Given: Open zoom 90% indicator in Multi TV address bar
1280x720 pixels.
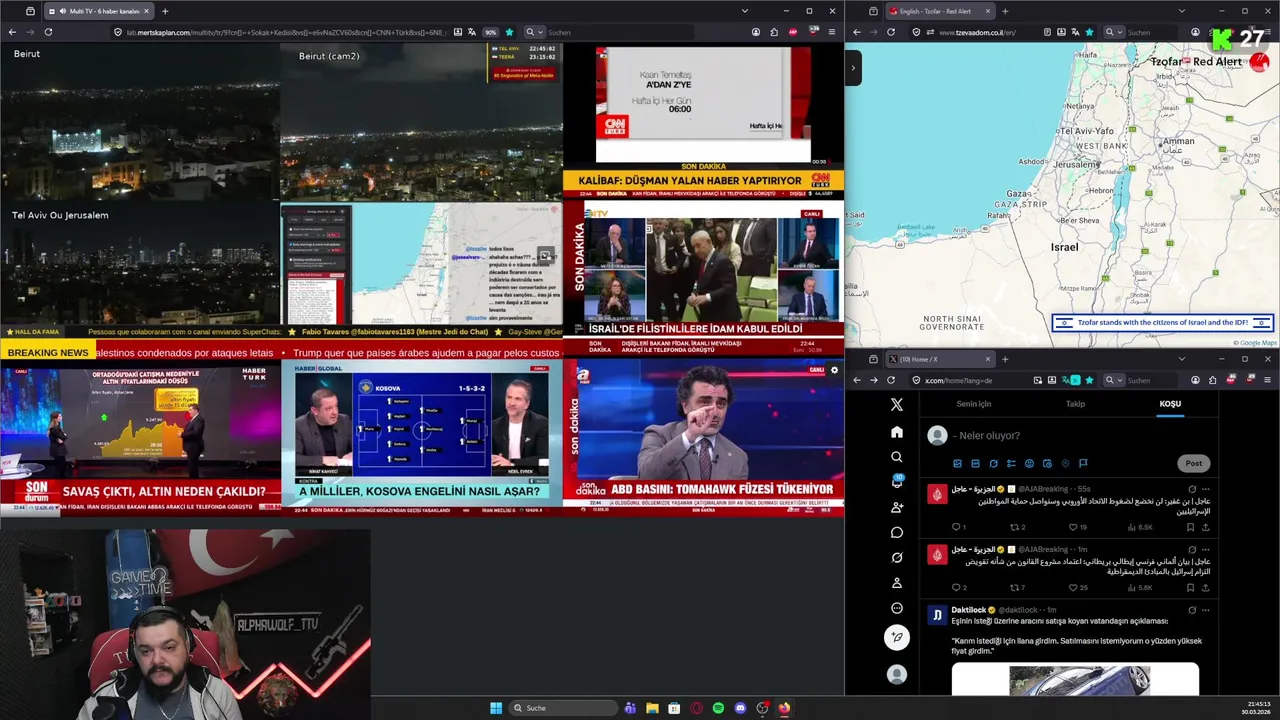Looking at the screenshot, I should 491,32.
